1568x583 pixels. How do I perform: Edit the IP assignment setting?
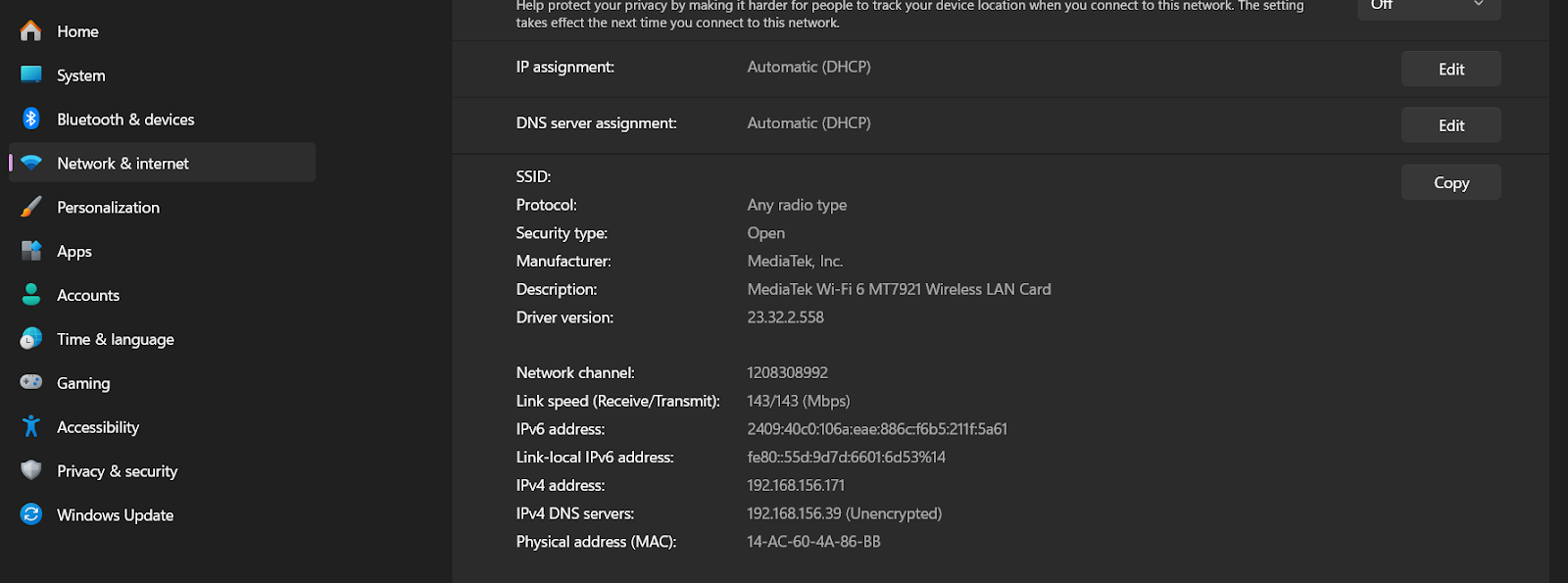coord(1451,69)
